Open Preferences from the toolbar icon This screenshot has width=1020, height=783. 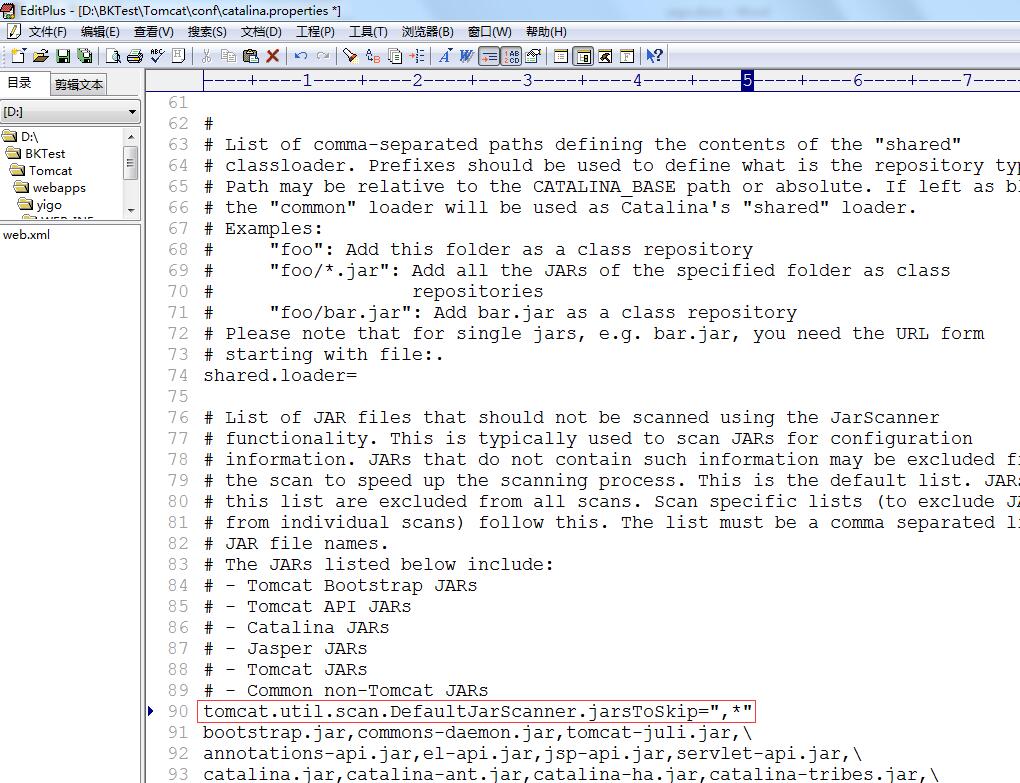(x=533, y=56)
